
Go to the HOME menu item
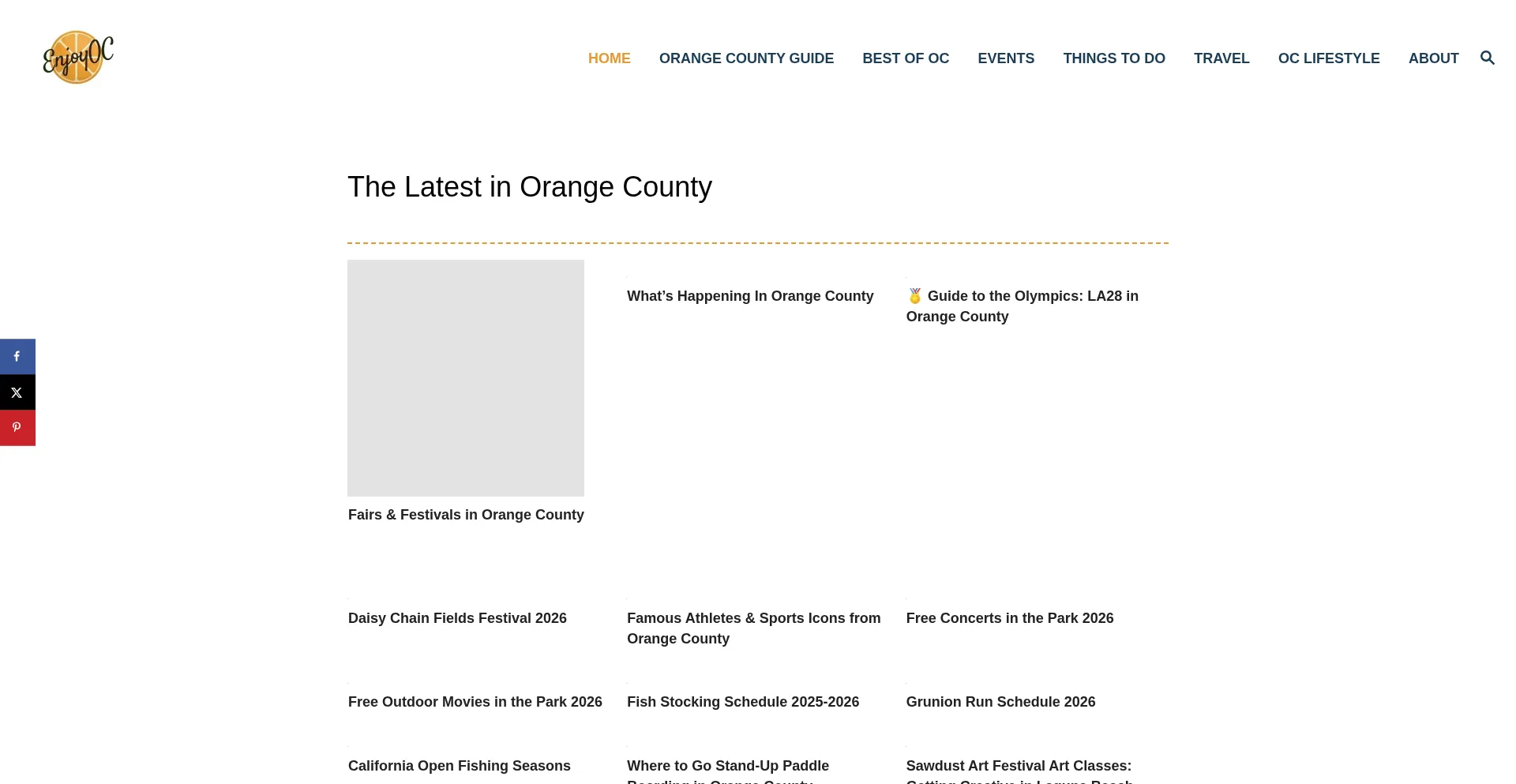(x=609, y=58)
